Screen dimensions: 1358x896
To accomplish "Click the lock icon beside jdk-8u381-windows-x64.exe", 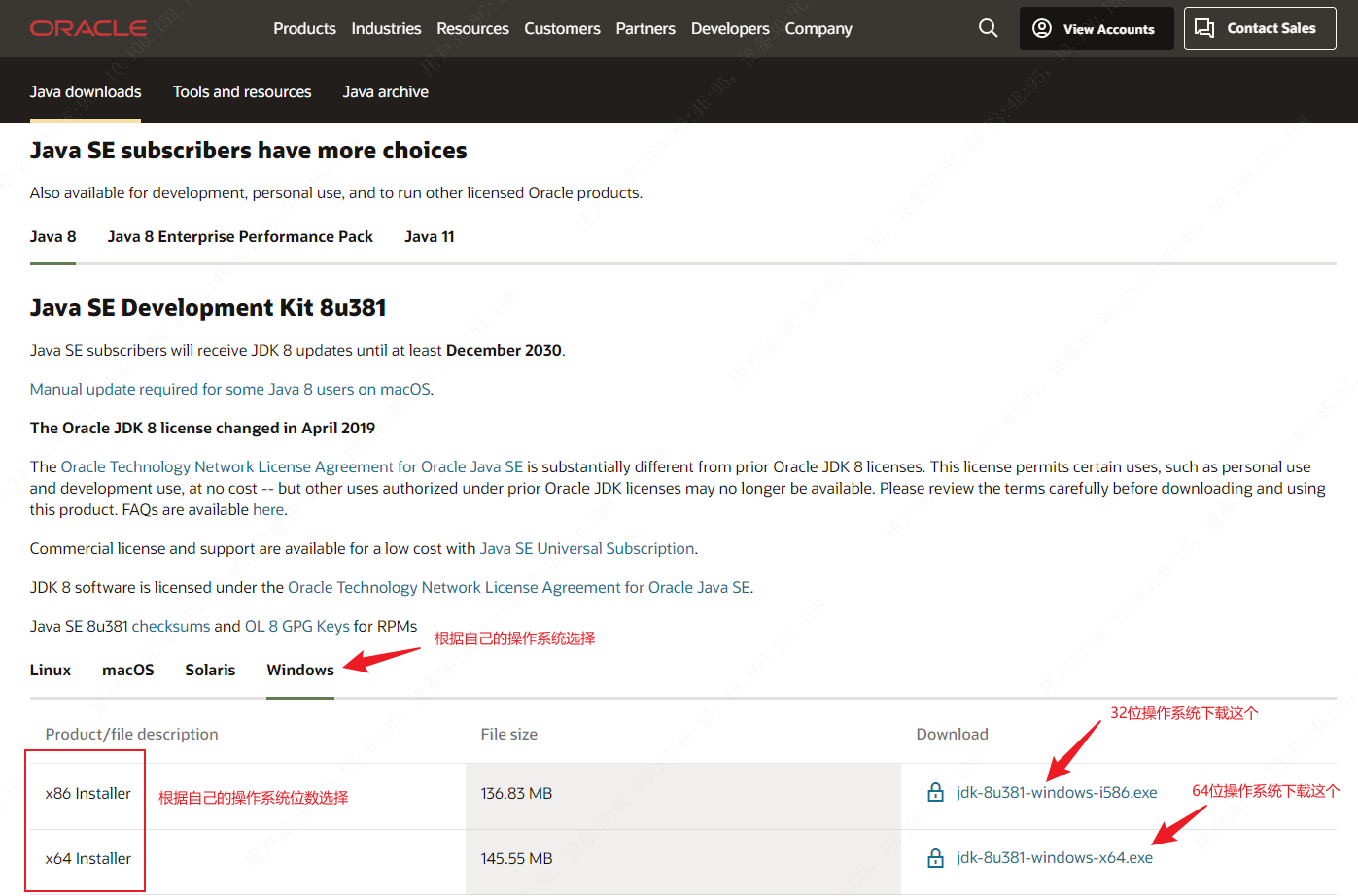I will [935, 858].
